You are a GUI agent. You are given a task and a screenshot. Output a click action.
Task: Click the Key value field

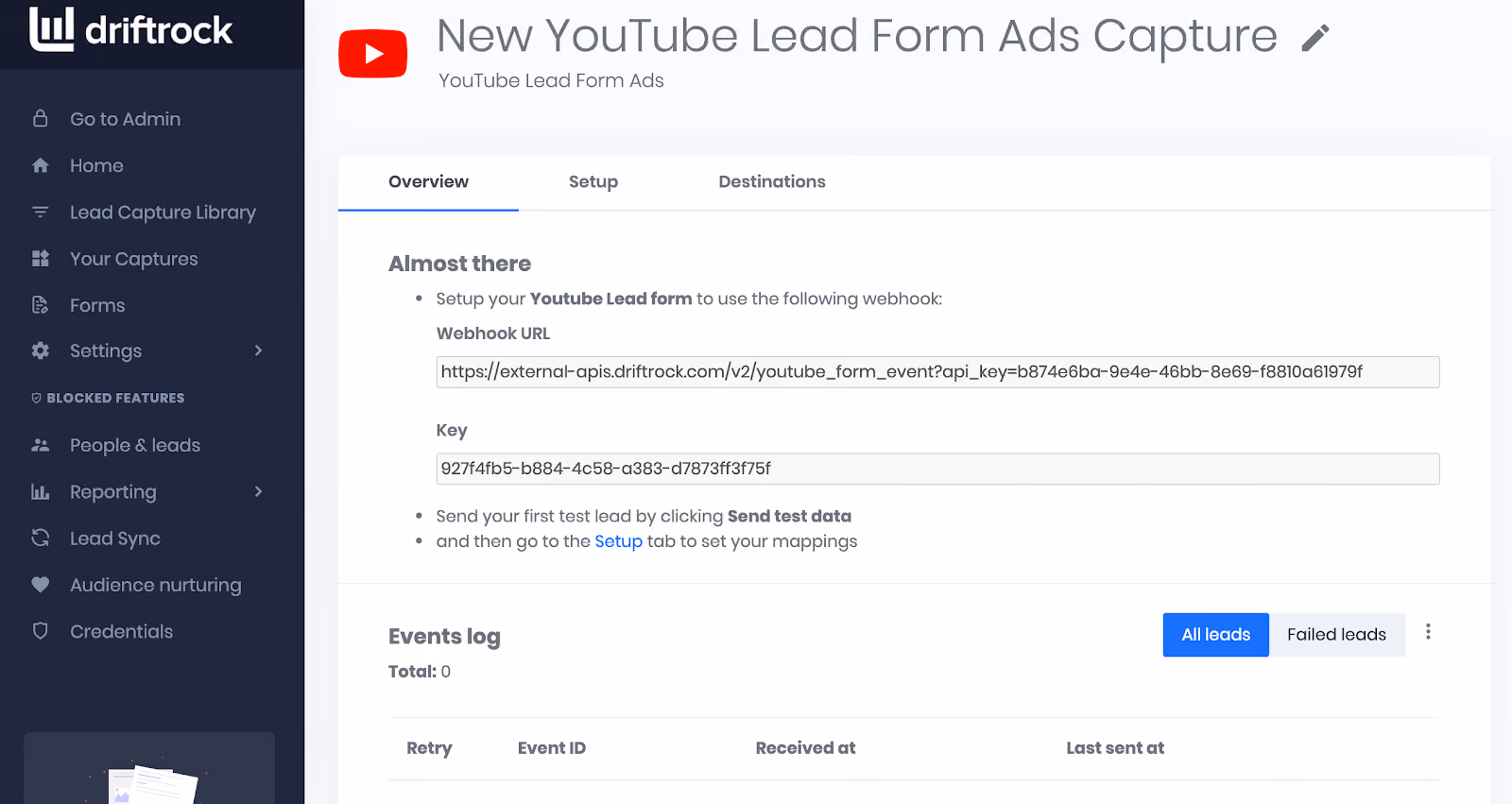[x=937, y=469]
